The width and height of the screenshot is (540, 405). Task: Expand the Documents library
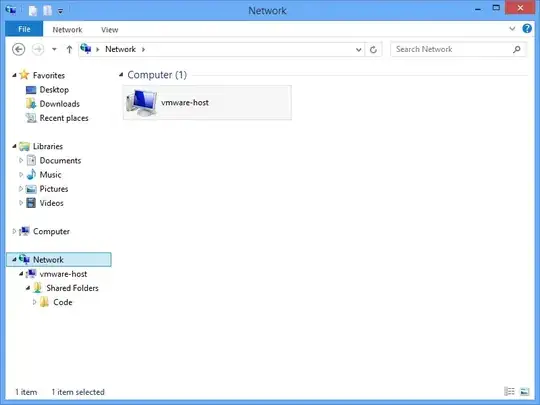coord(21,160)
